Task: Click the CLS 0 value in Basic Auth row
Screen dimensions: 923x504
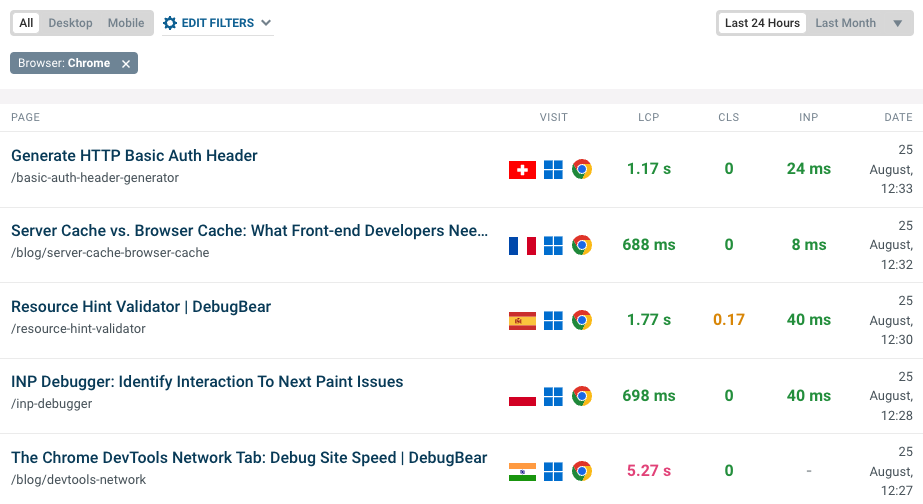Action: [729, 169]
